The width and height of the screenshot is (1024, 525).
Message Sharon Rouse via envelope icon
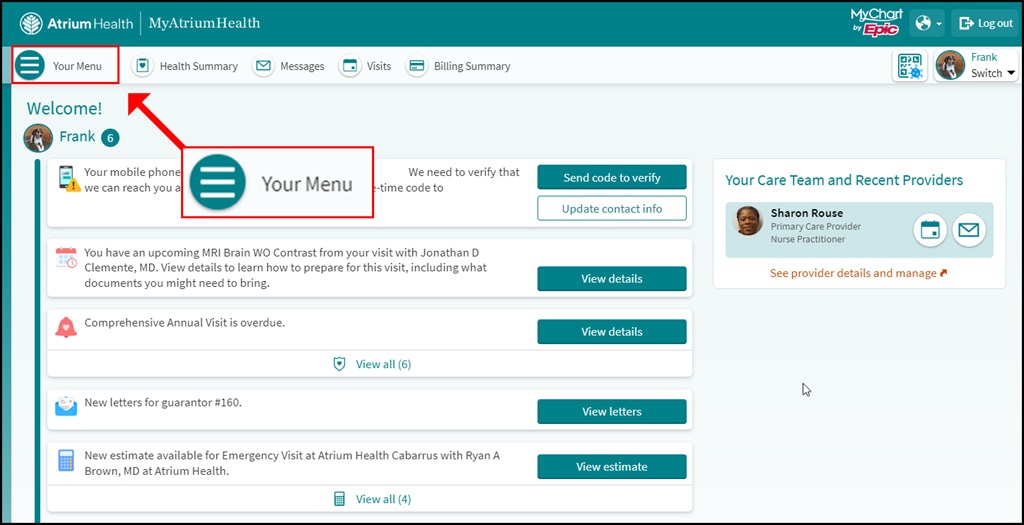pos(969,230)
